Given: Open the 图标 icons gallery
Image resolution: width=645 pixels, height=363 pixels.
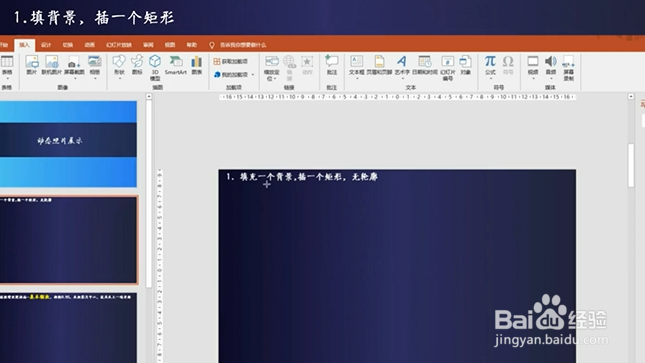Looking at the screenshot, I should 137,65.
